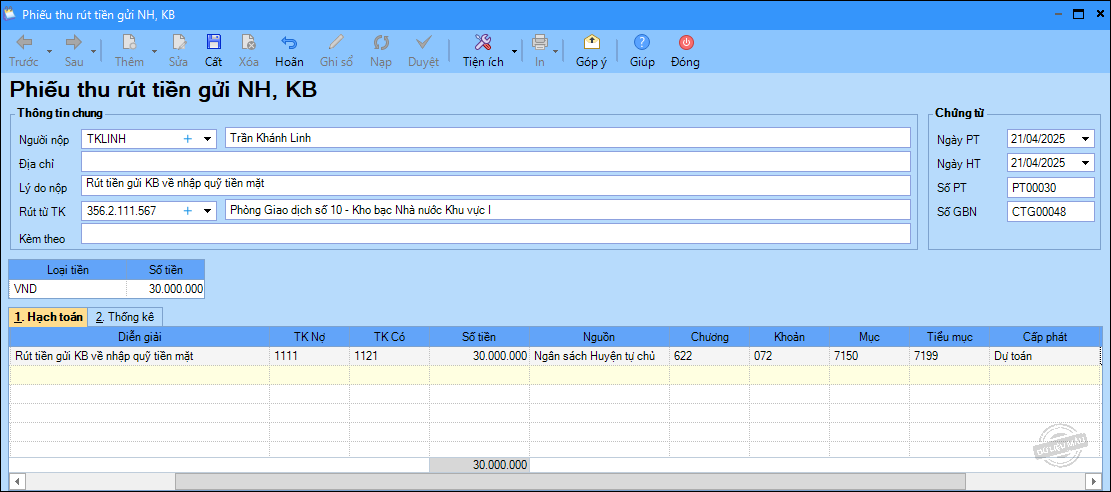Open the Tiện ích utilities icon

[483, 42]
